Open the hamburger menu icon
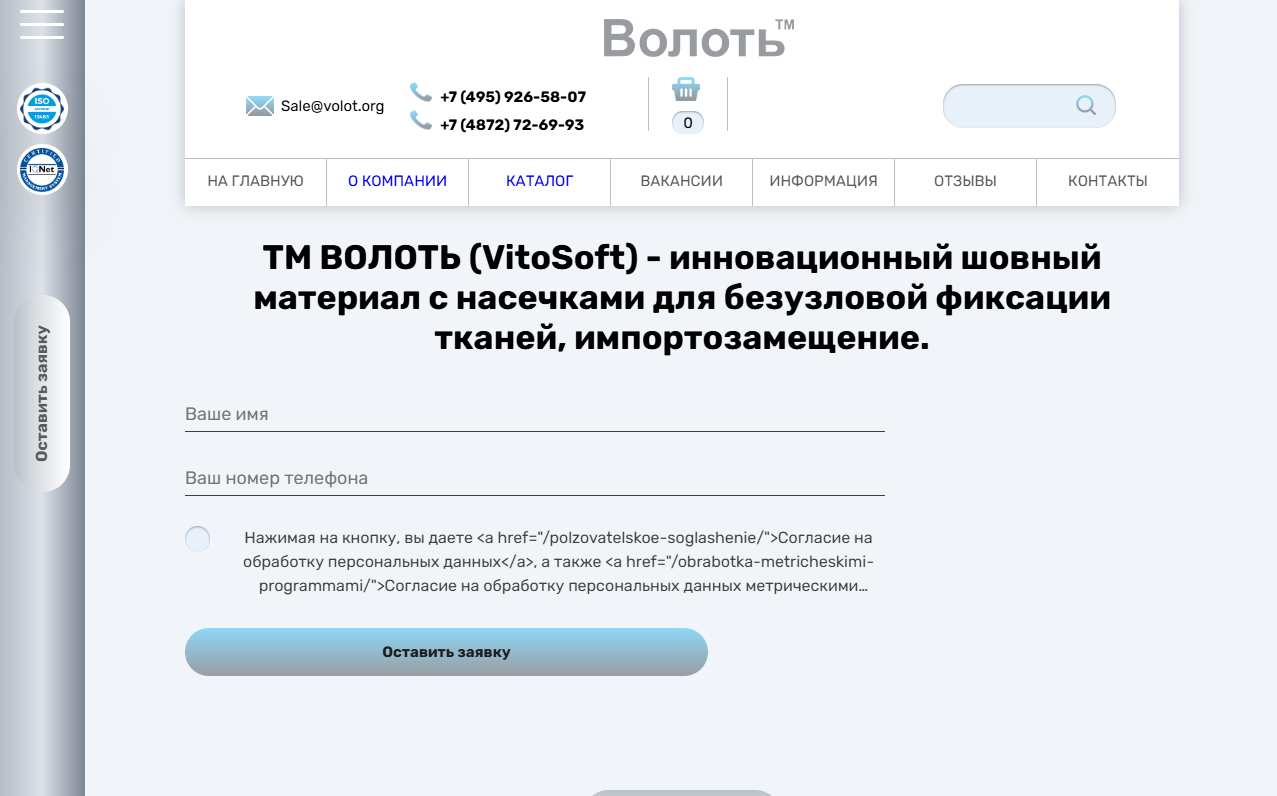The image size is (1277, 796). (42, 25)
